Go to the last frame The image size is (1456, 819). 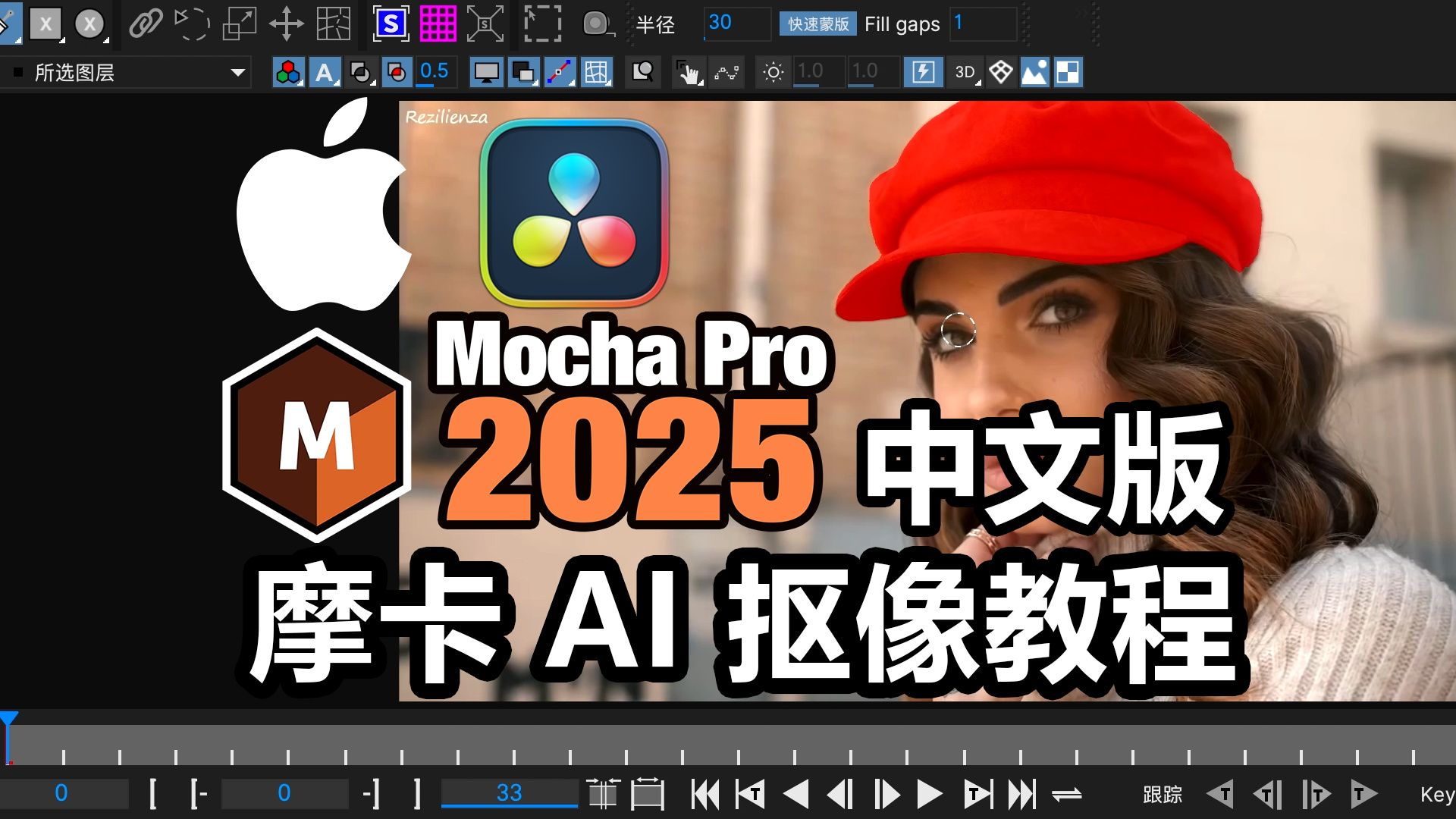(x=1022, y=795)
